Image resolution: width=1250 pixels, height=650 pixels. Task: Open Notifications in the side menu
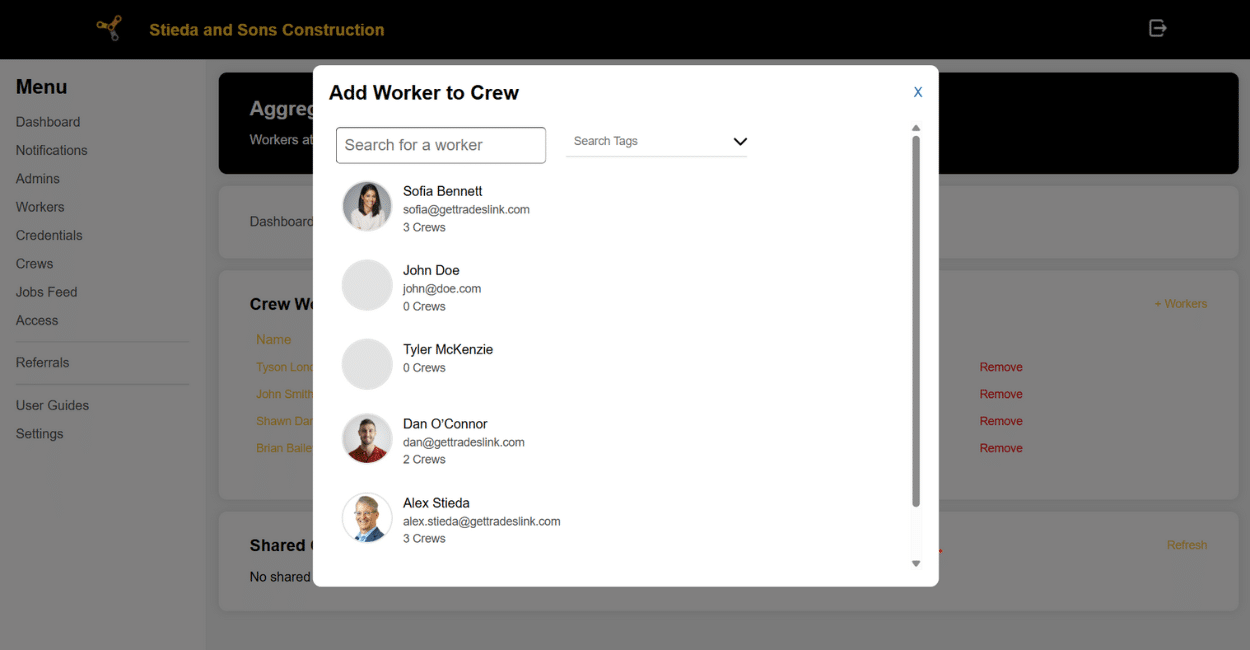tap(52, 150)
